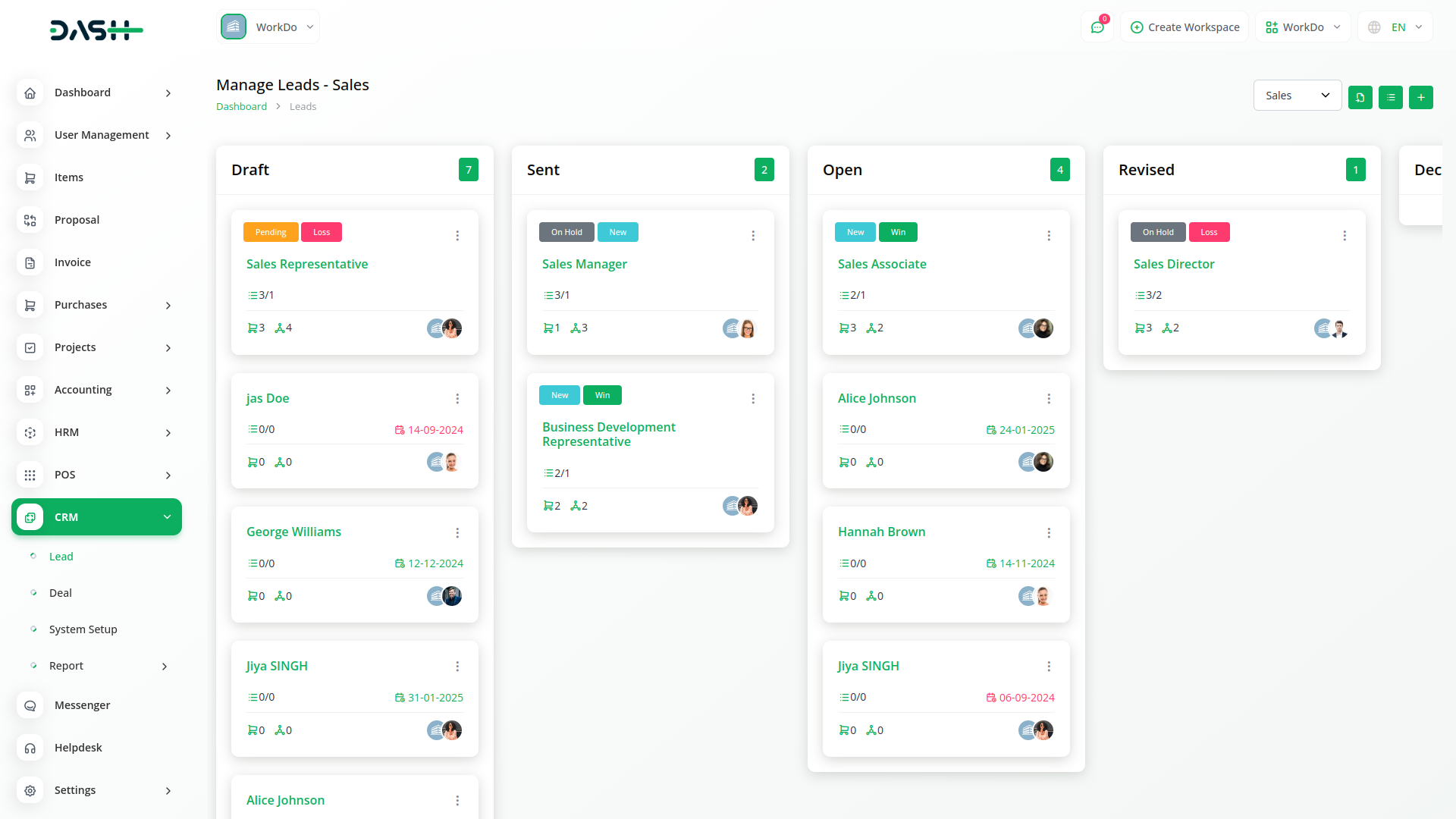Click the green import/export file icon
Screen dimensions: 1456x819
pyautogui.click(x=1360, y=97)
